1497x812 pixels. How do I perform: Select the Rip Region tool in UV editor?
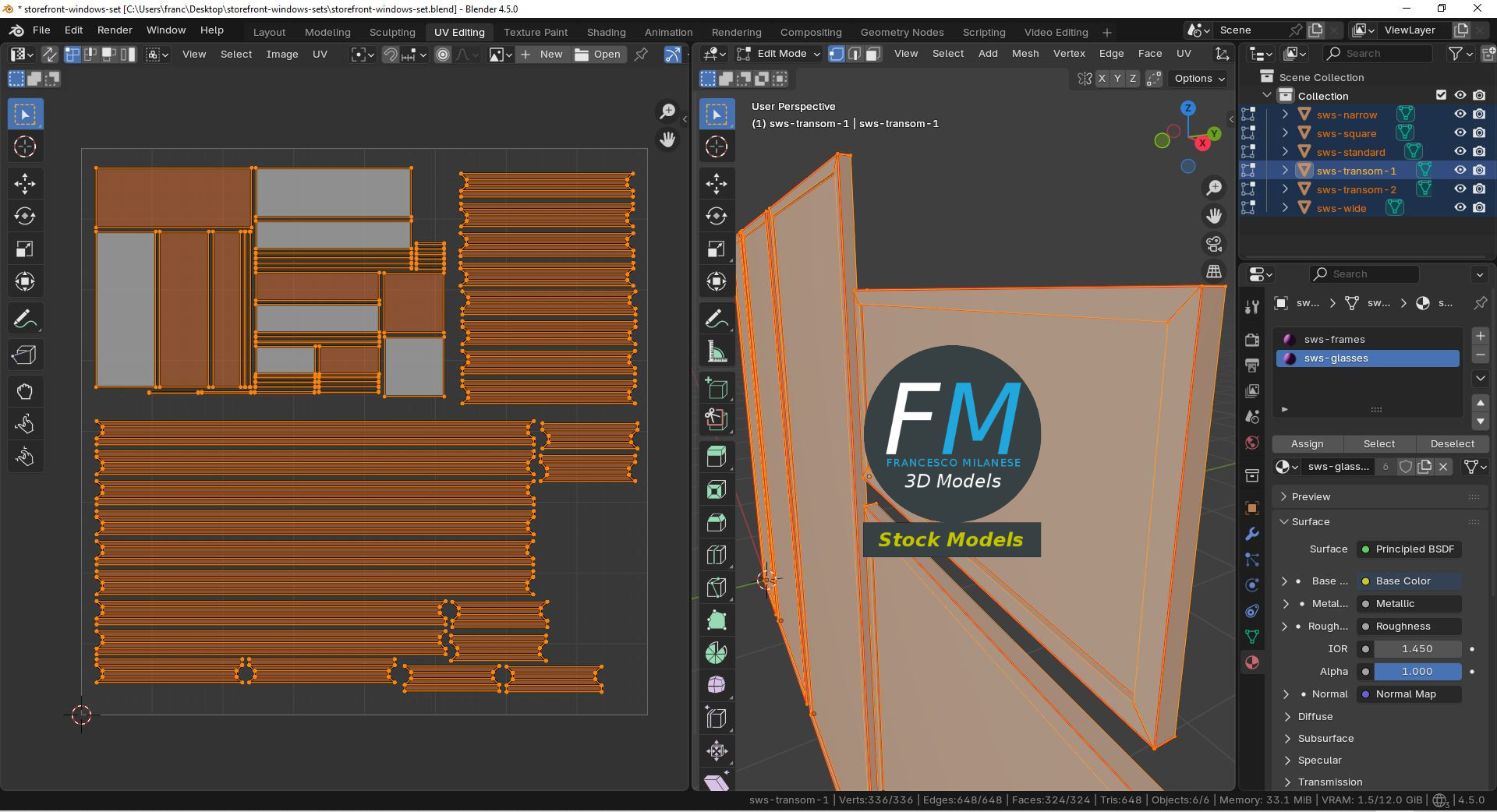[25, 355]
